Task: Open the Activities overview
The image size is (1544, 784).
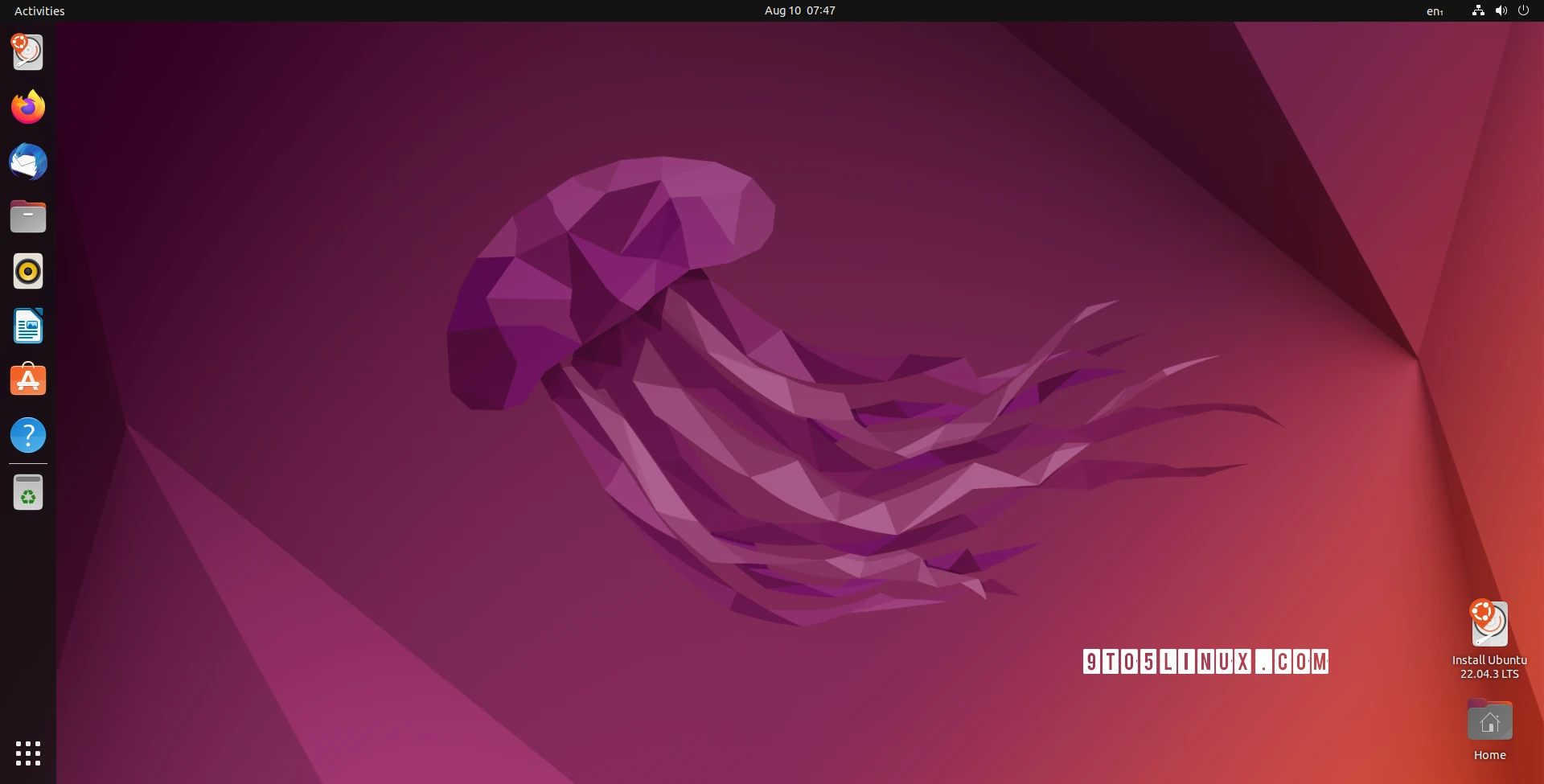Action: 39,10
